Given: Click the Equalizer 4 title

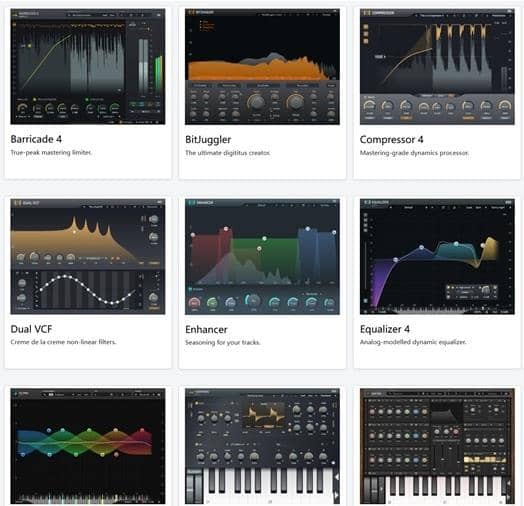Looking at the screenshot, I should click(385, 329).
